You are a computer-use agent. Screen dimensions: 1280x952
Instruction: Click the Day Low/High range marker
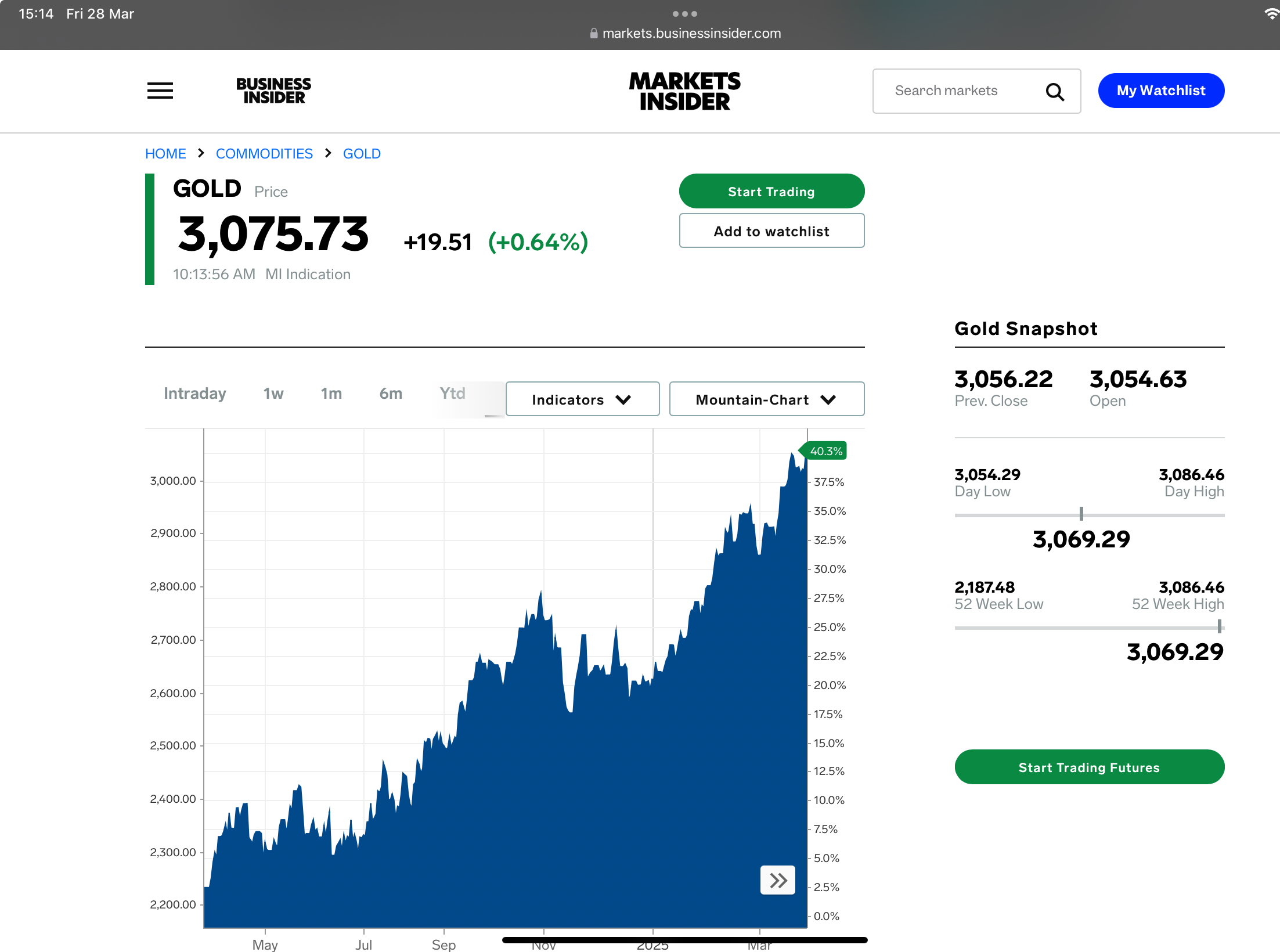1081,514
